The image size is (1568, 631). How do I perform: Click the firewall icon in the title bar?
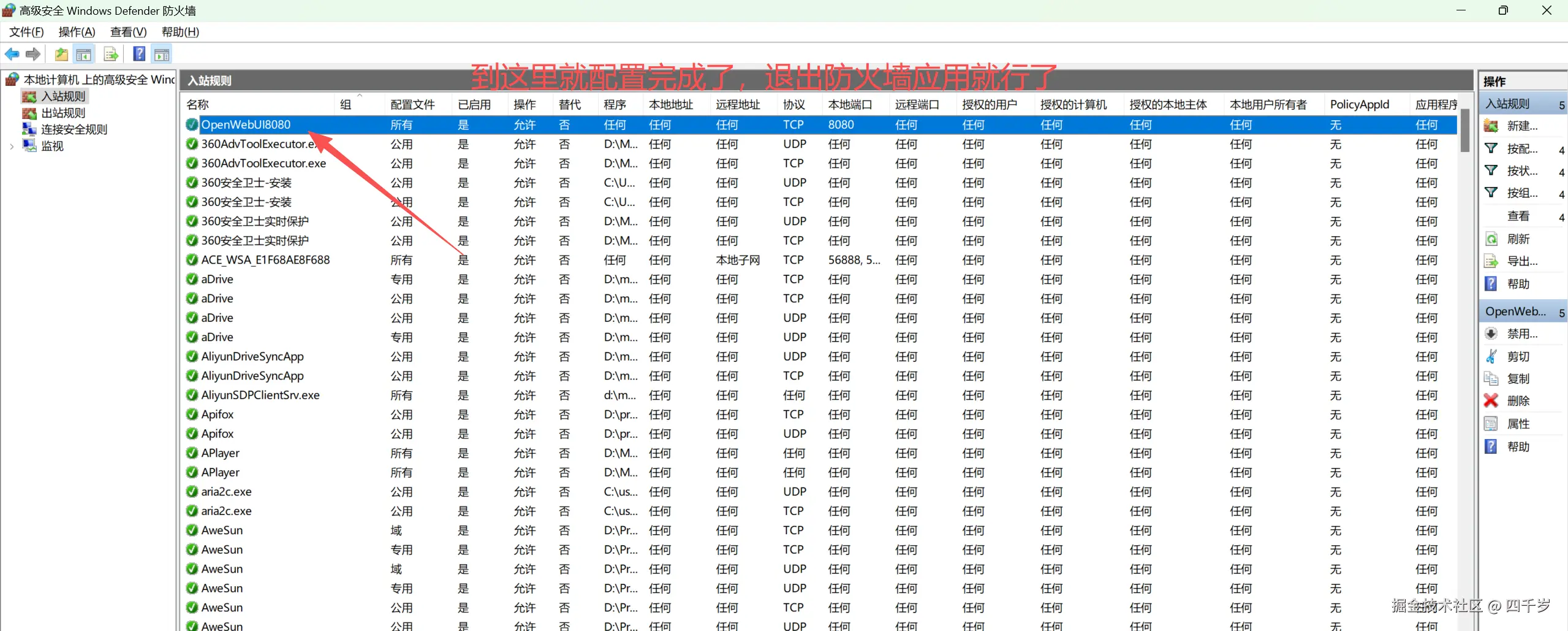9,10
